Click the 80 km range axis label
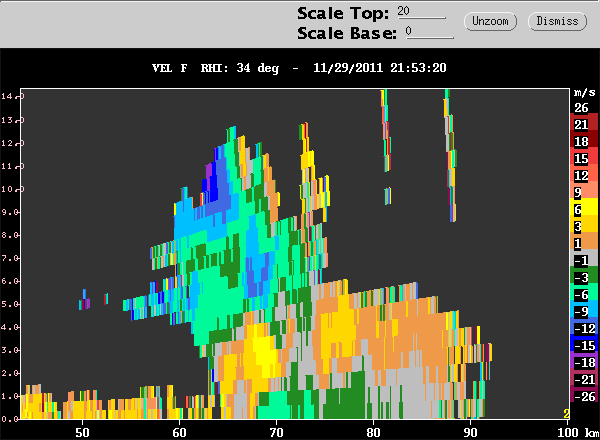The width and height of the screenshot is (600, 440). (373, 433)
